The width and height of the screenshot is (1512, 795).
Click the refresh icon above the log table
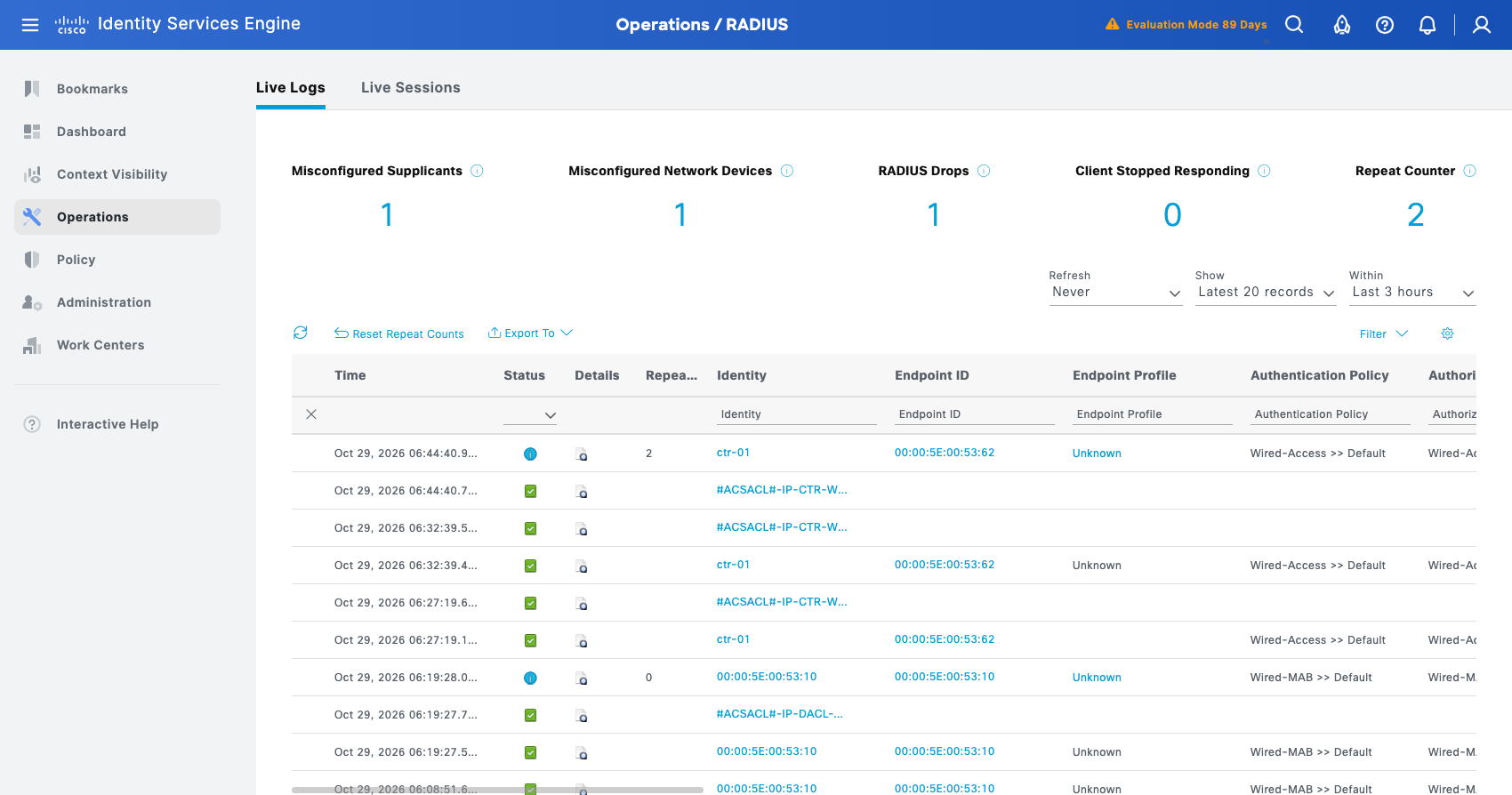point(301,333)
